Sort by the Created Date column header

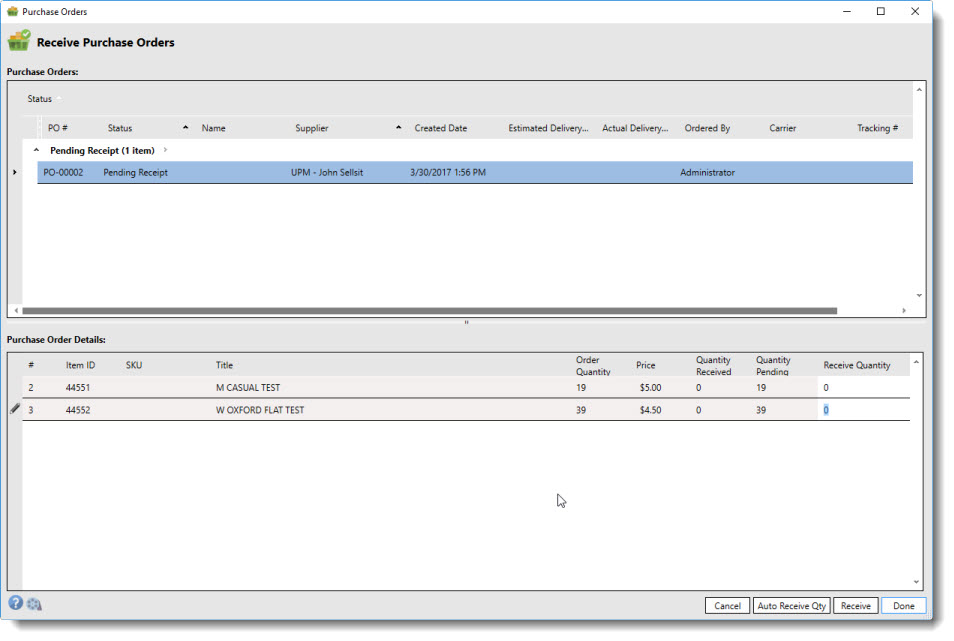[440, 128]
